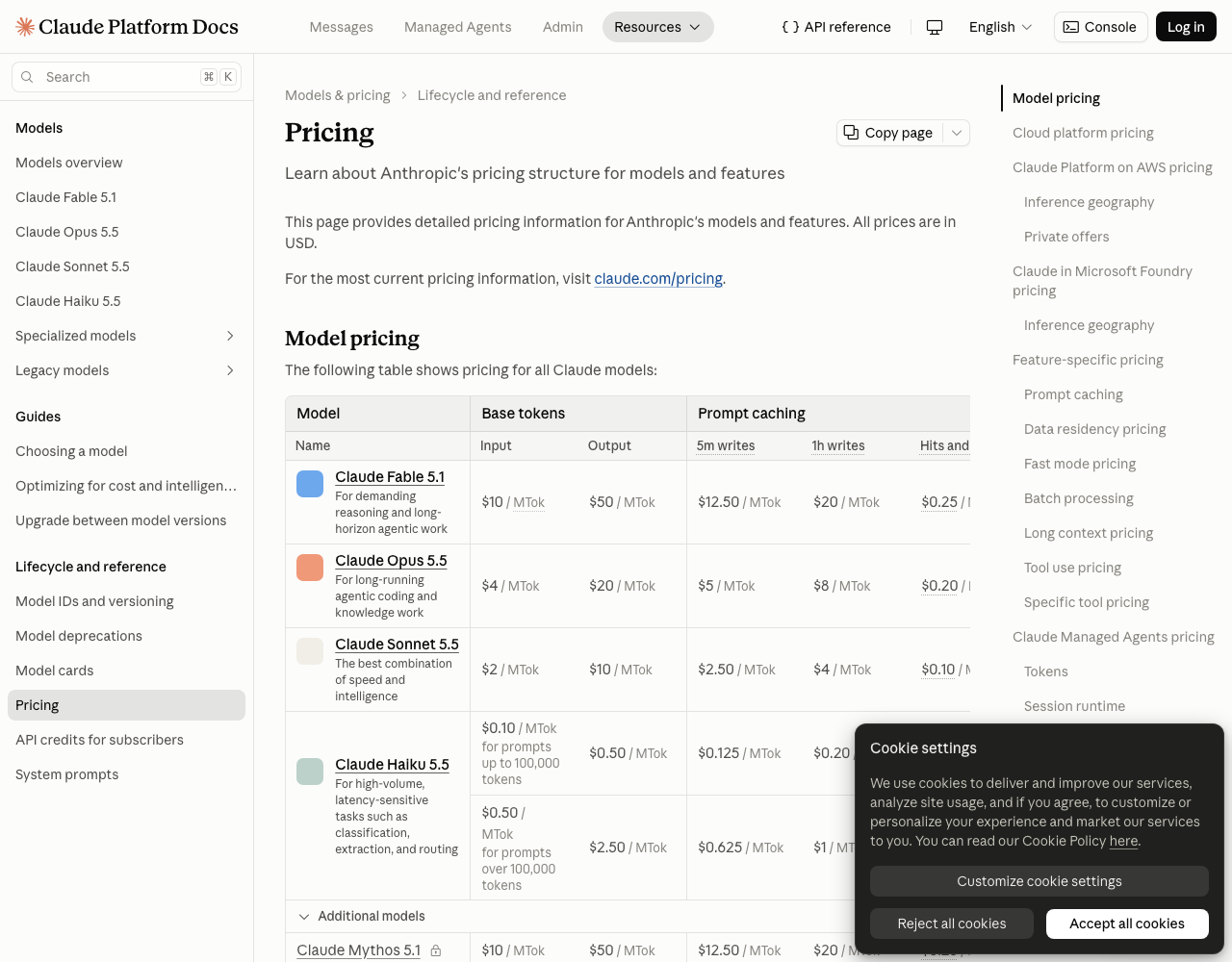1232x962 pixels.
Task: Click the Copy page icon
Action: [851, 133]
